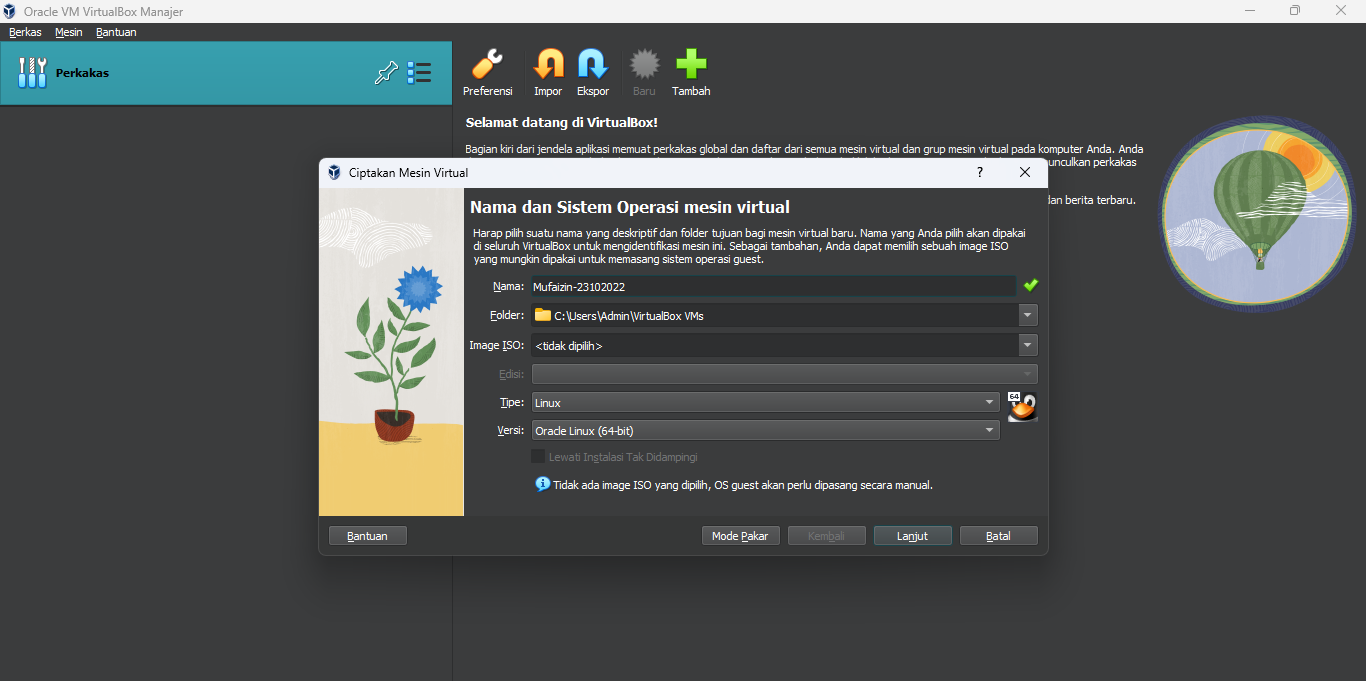Open the Bantuan menu in menu bar
Viewport: 1366px width, 681px height.
pyautogui.click(x=116, y=32)
